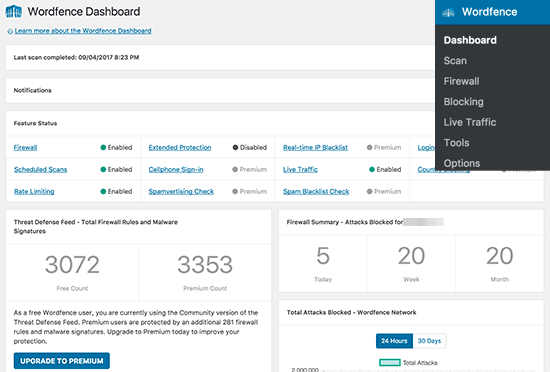
Task: Open Learn more about the Wordfence Dashboard link
Action: click(83, 31)
